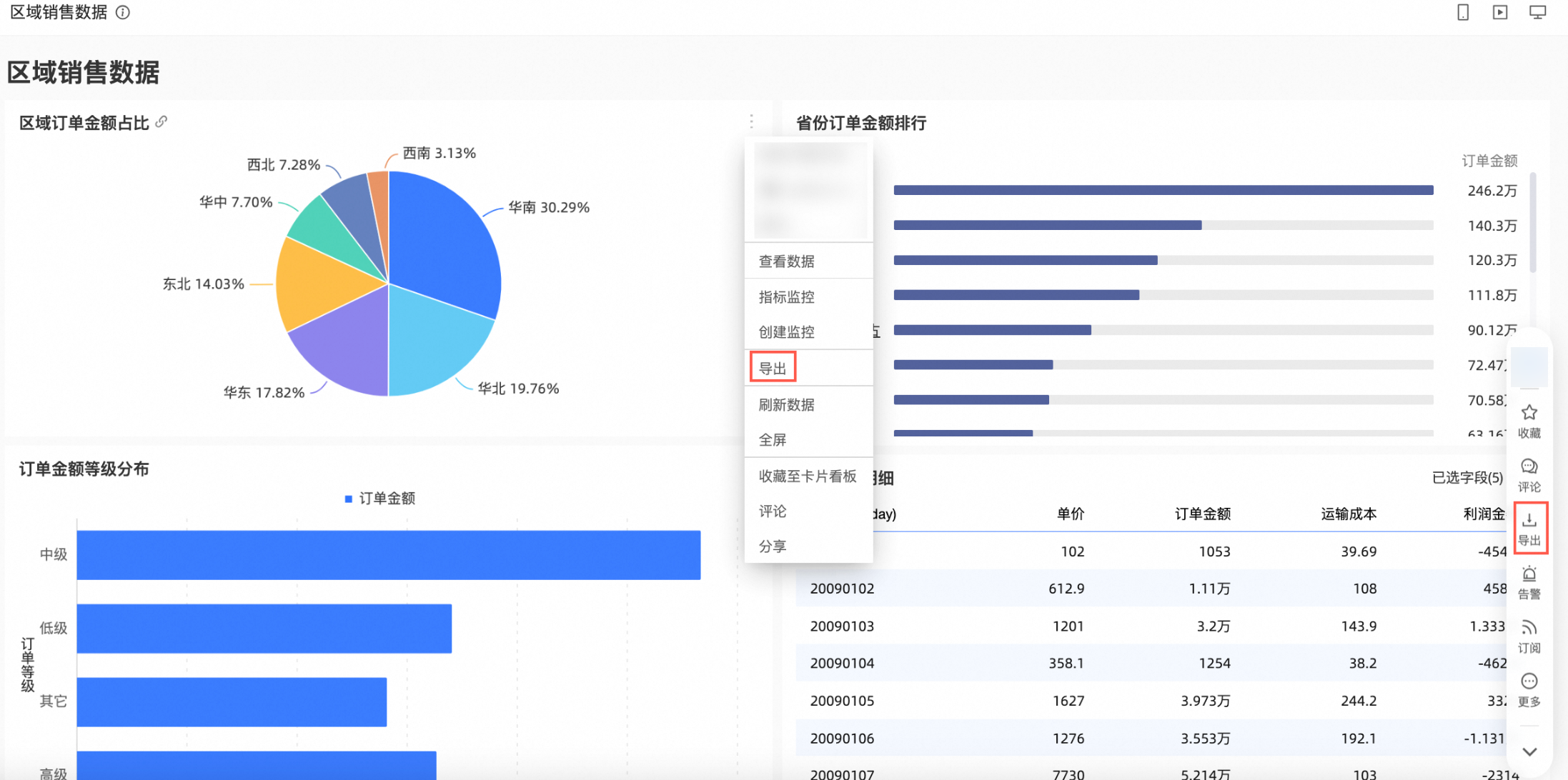The image size is (1568, 780).
Task: Open the pie chart card three-dot menu
Action: [751, 121]
